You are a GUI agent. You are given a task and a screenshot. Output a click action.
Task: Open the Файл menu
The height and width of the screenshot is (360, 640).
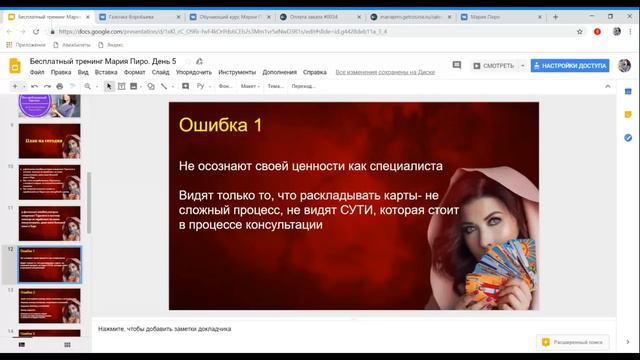[37, 72]
